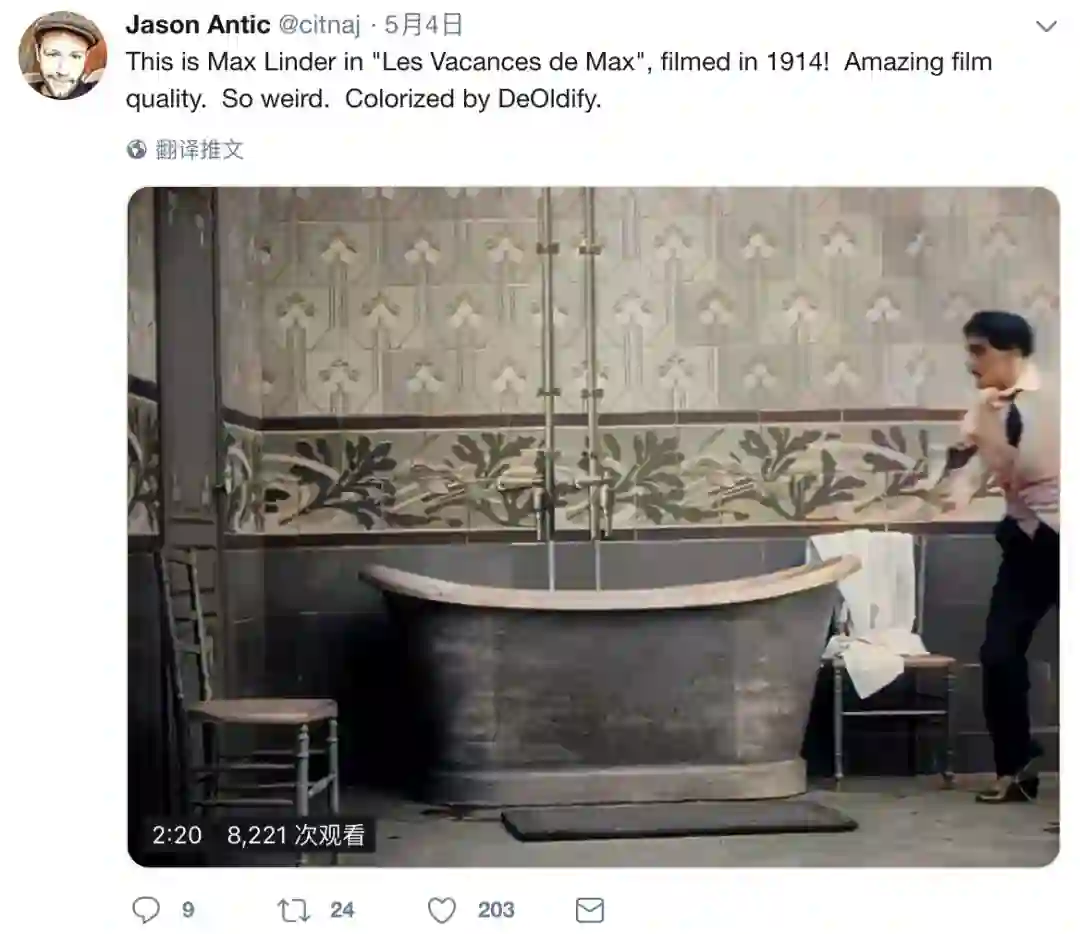Share tweet via the envelope message icon
The height and width of the screenshot is (934, 1080).
[x=590, y=911]
